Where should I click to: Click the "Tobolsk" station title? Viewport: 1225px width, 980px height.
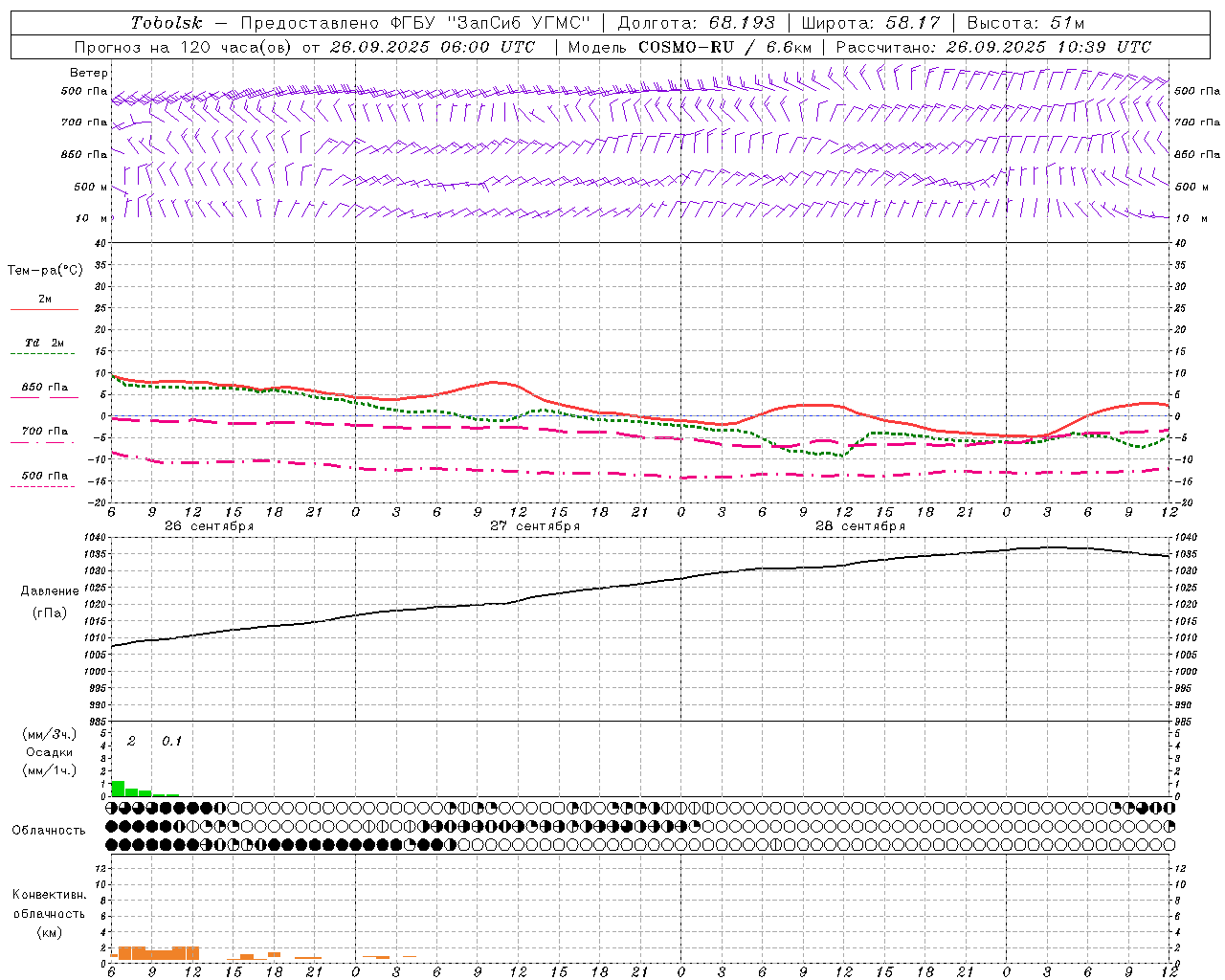[167, 23]
